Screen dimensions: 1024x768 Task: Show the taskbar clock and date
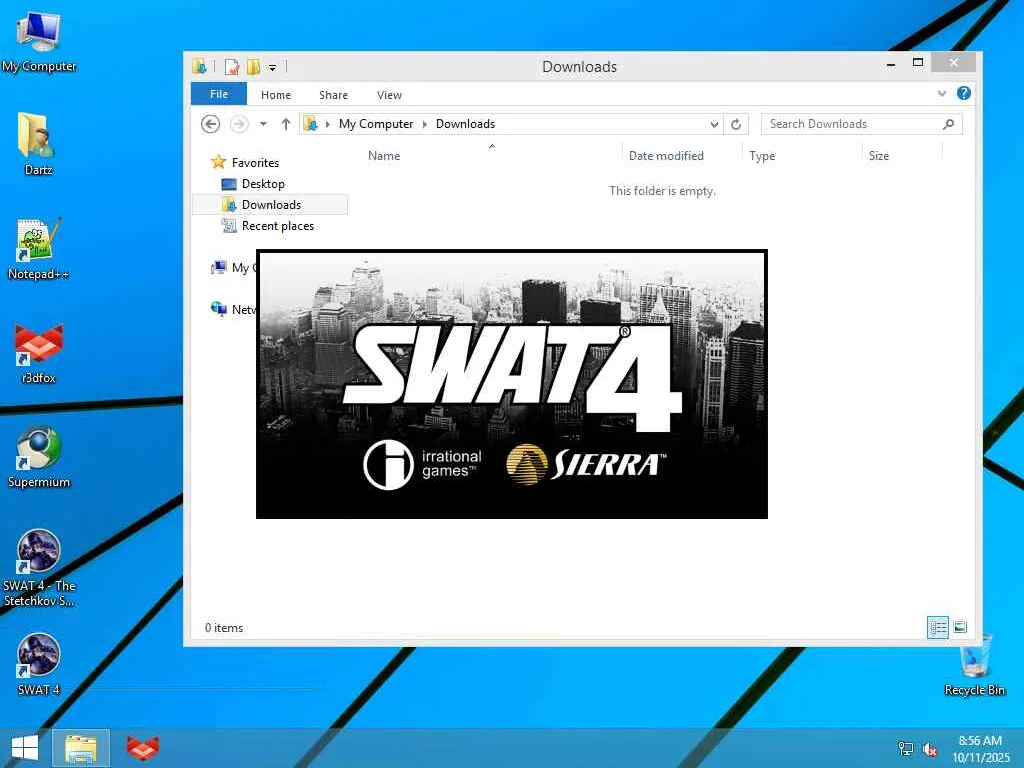tap(980, 749)
